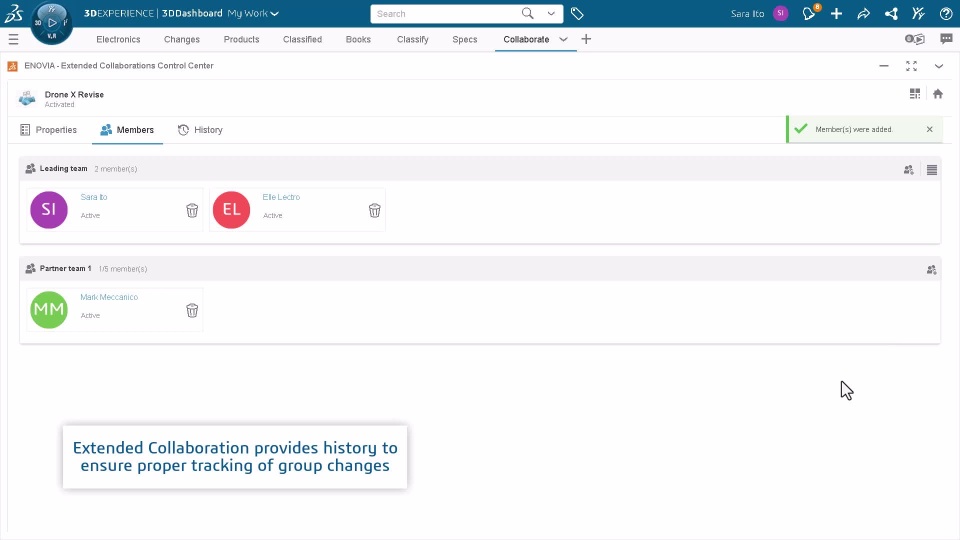
Task: Dismiss the Member(s) were added notification
Action: [x=929, y=129]
